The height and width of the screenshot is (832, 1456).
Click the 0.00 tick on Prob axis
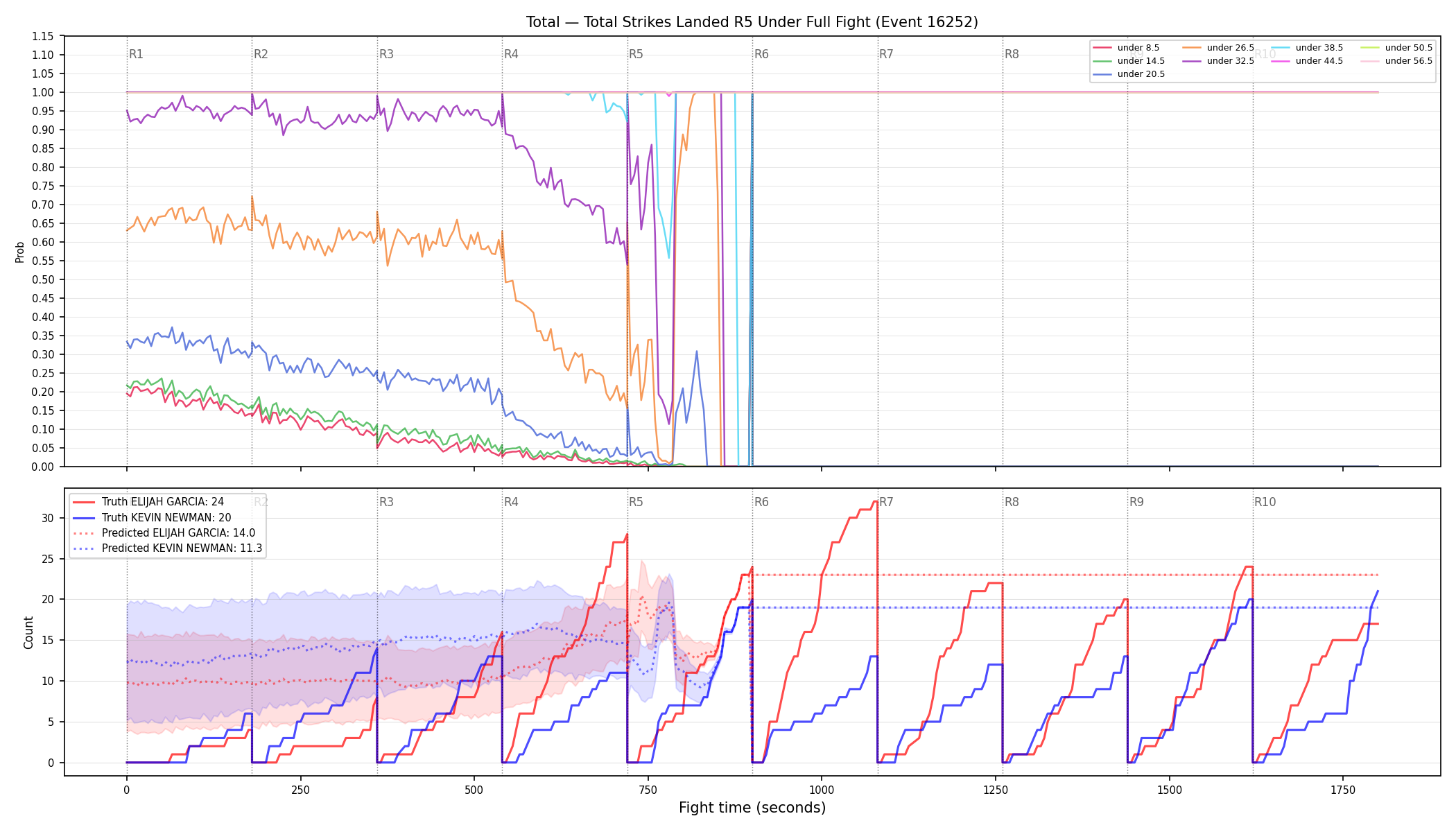click(x=42, y=467)
